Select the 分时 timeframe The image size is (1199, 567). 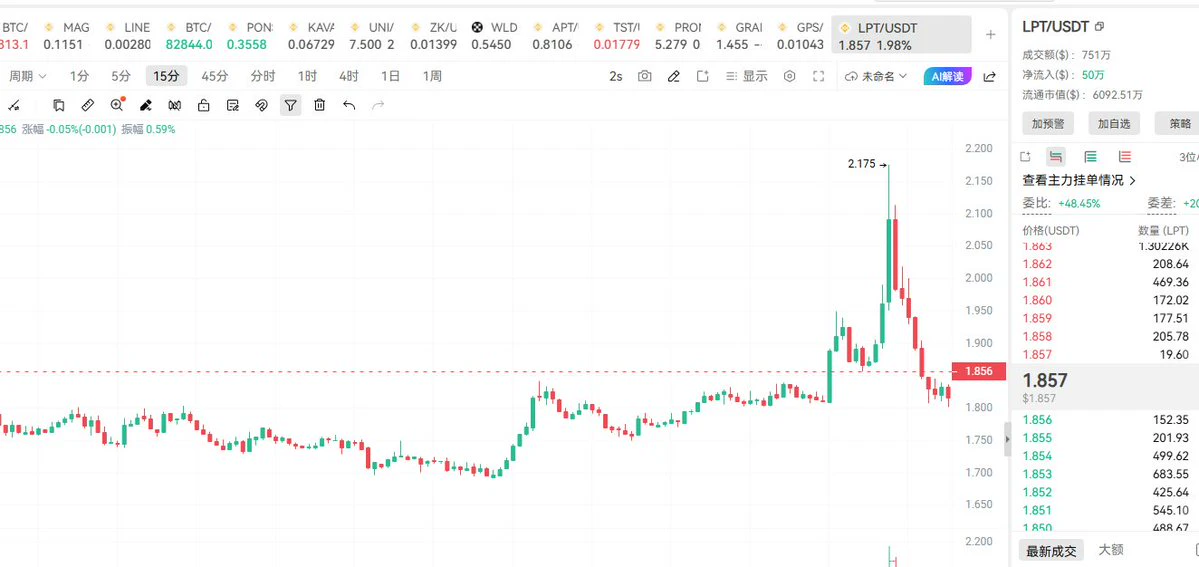(x=263, y=77)
